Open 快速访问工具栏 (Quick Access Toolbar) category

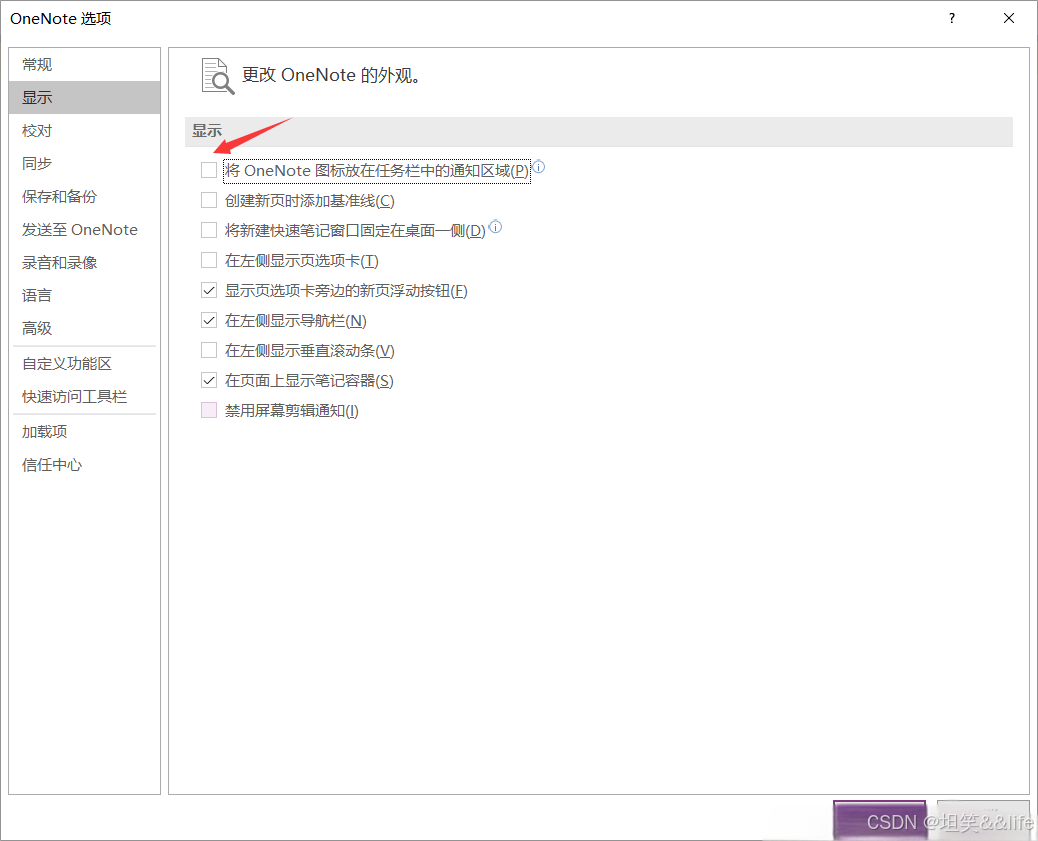click(x=84, y=397)
